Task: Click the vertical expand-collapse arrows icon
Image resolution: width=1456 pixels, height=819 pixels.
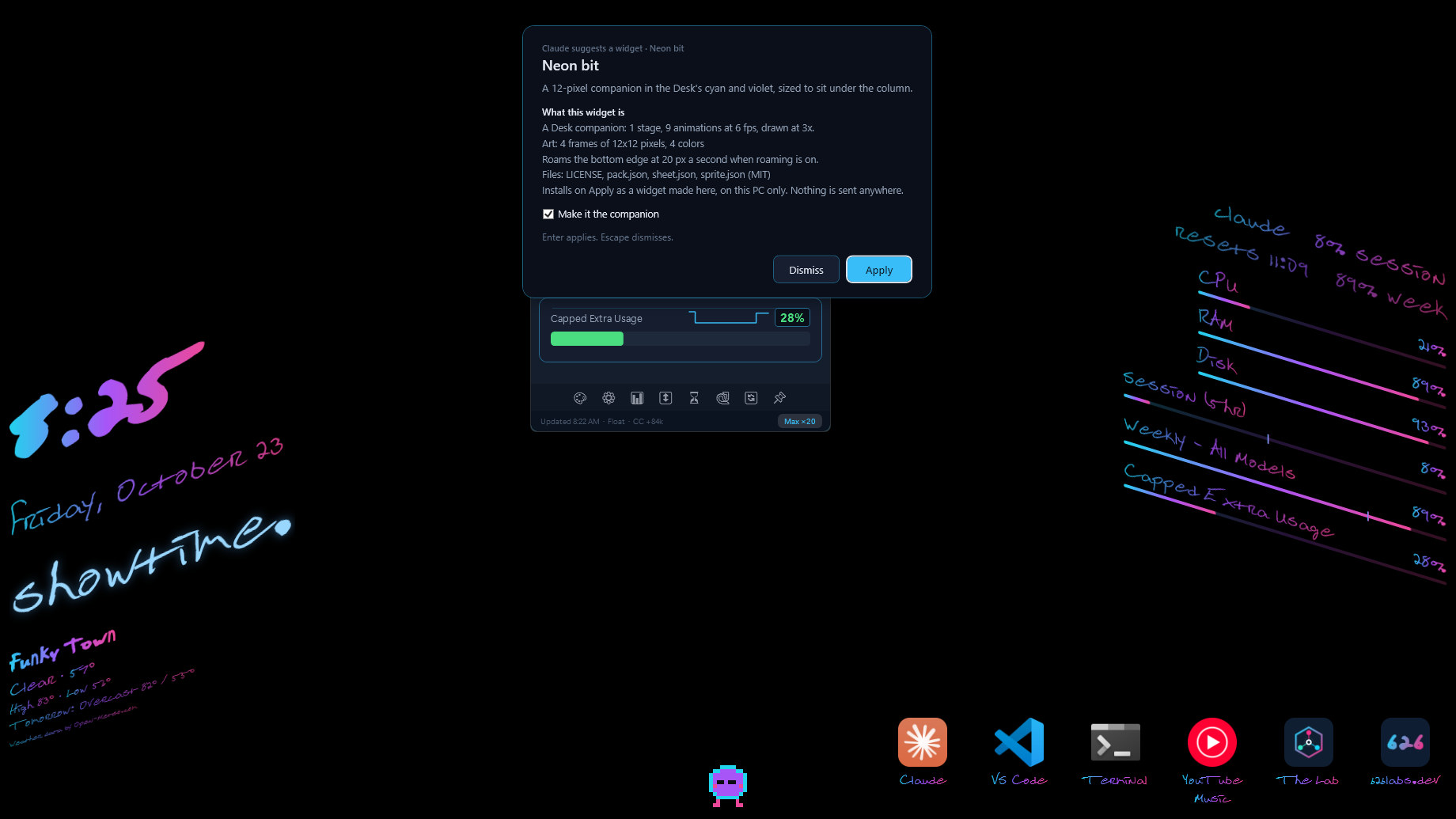Action: pos(665,398)
